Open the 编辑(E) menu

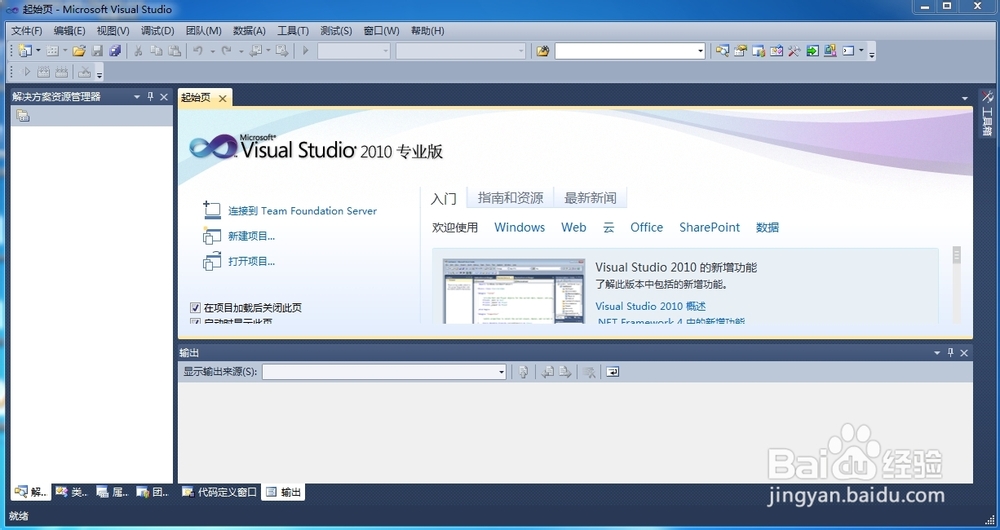pos(70,31)
